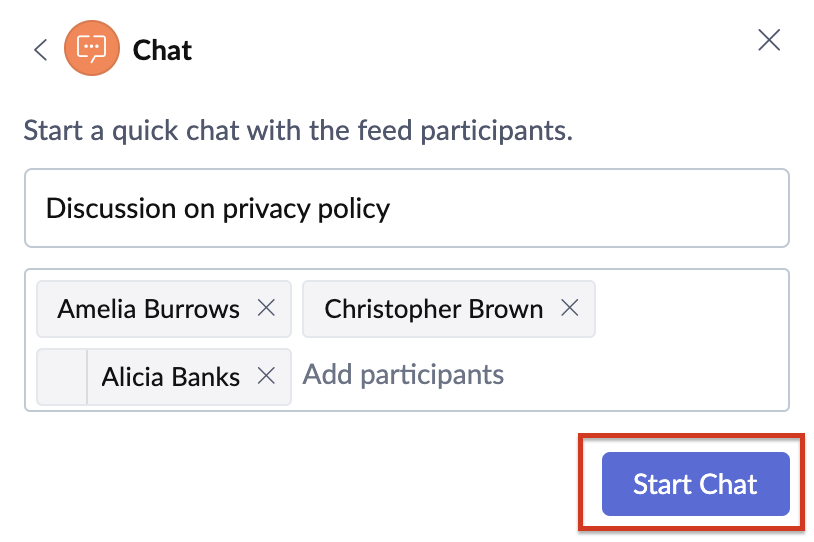This screenshot has width=814, height=542.
Task: Select the Alicia Banks name chip
Action: coord(170,377)
